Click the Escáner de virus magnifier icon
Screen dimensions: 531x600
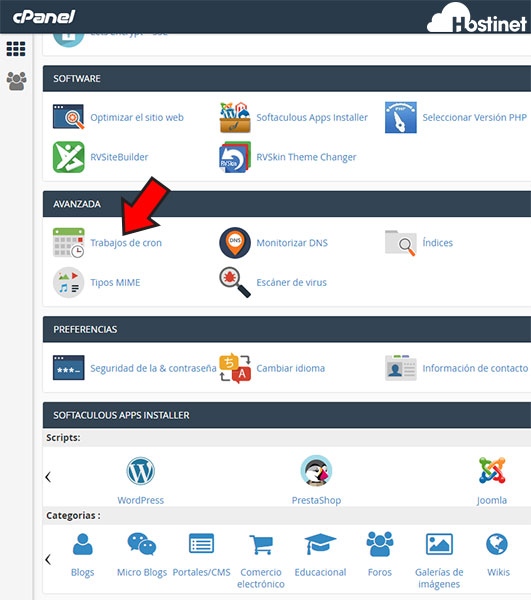(235, 282)
